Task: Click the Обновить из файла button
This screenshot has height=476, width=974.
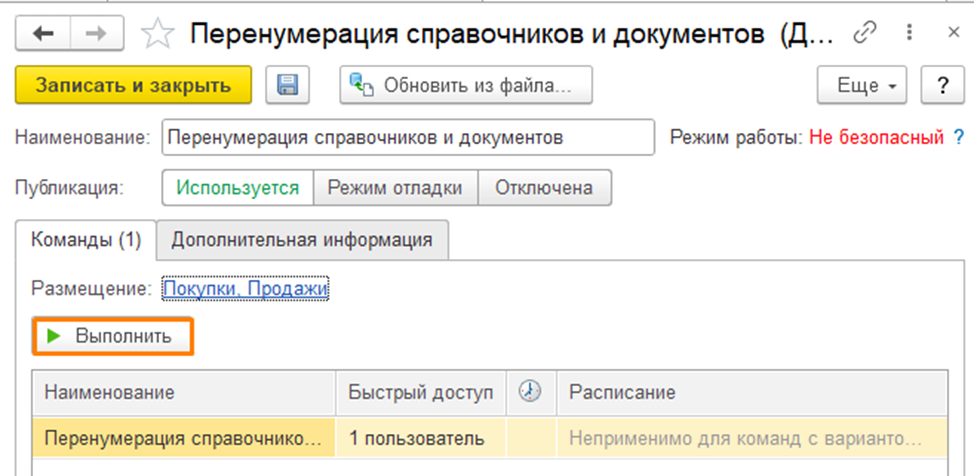Action: pos(466,86)
